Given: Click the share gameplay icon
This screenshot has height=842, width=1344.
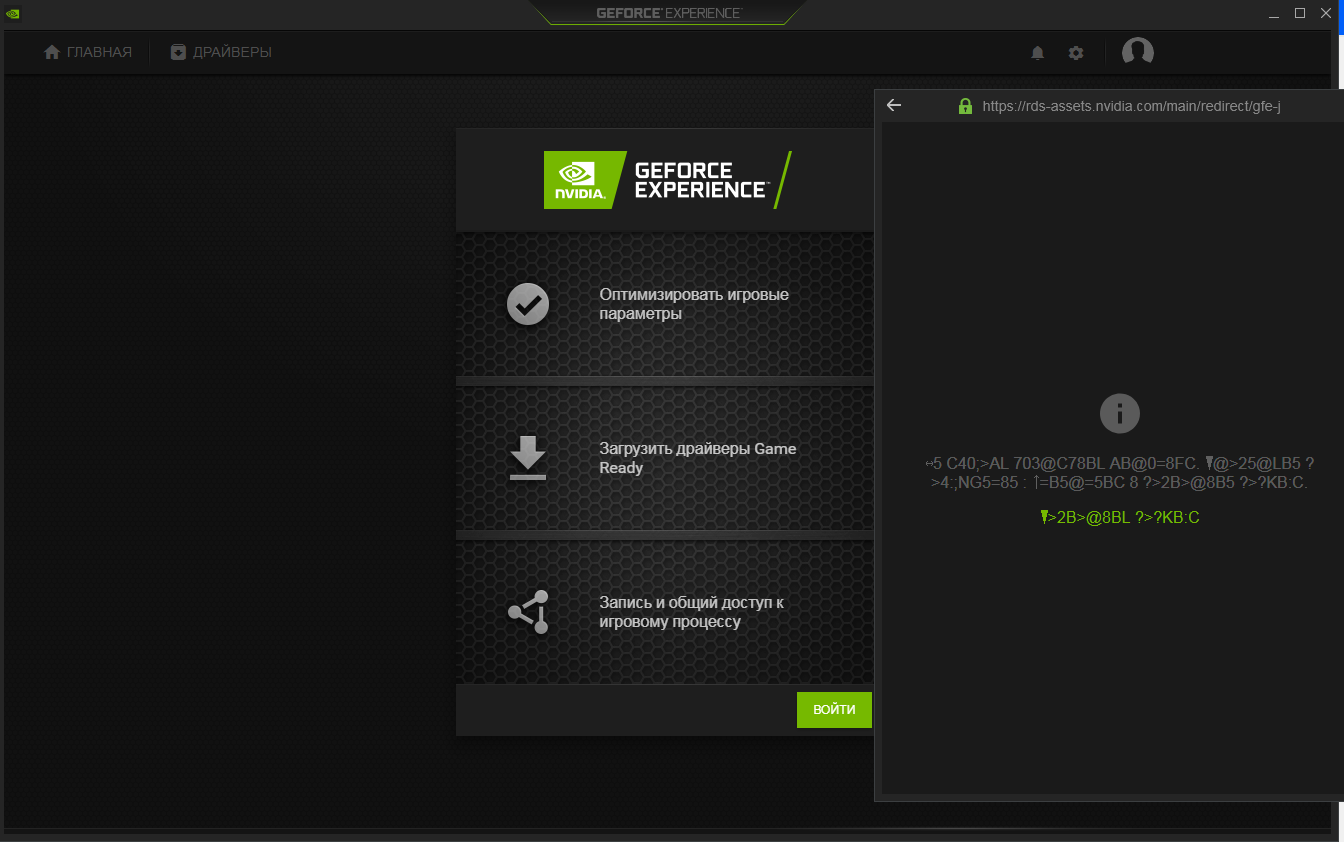Looking at the screenshot, I should click(x=529, y=612).
